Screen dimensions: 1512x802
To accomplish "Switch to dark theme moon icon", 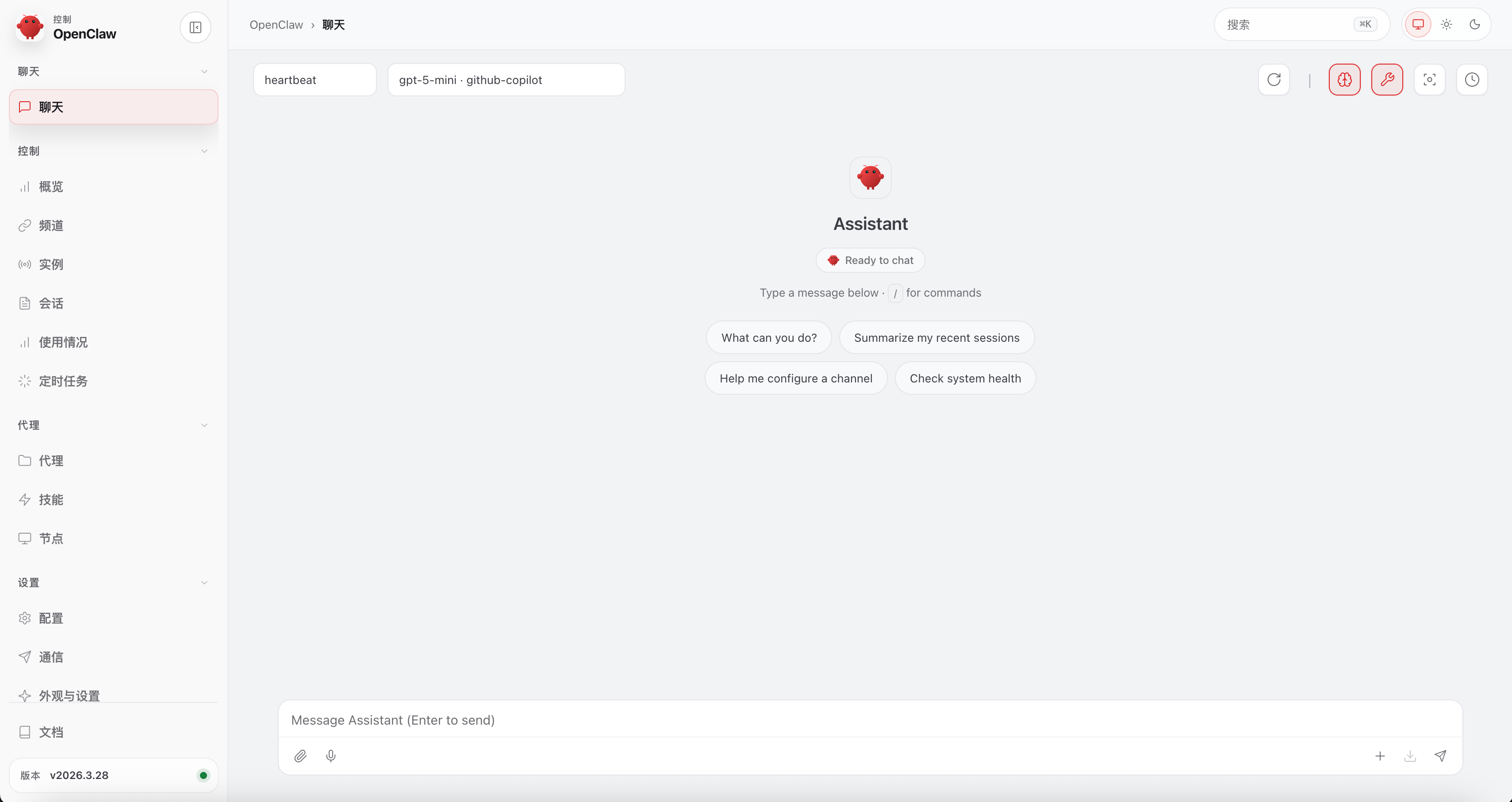I will click(1474, 25).
